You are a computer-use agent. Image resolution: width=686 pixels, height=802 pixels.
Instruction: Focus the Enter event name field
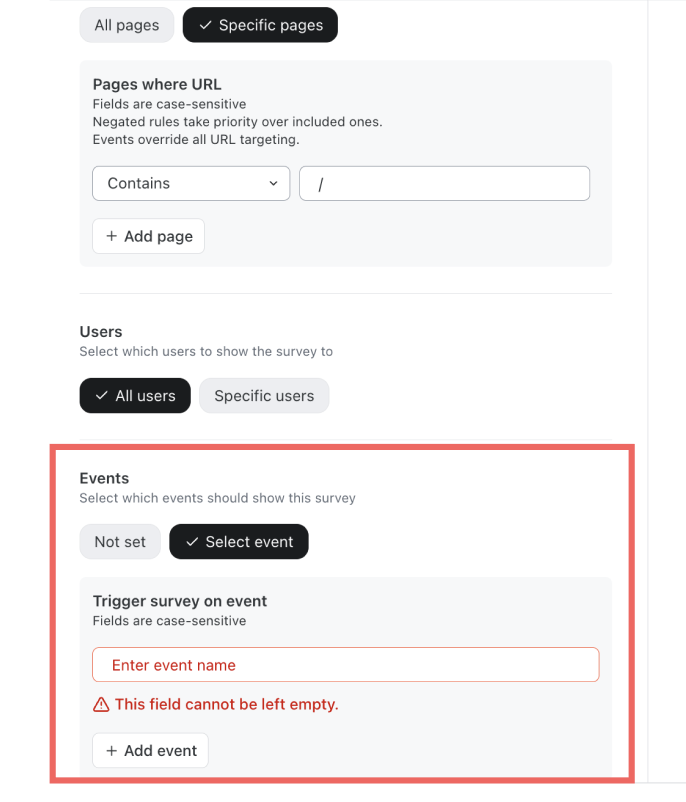tap(346, 664)
